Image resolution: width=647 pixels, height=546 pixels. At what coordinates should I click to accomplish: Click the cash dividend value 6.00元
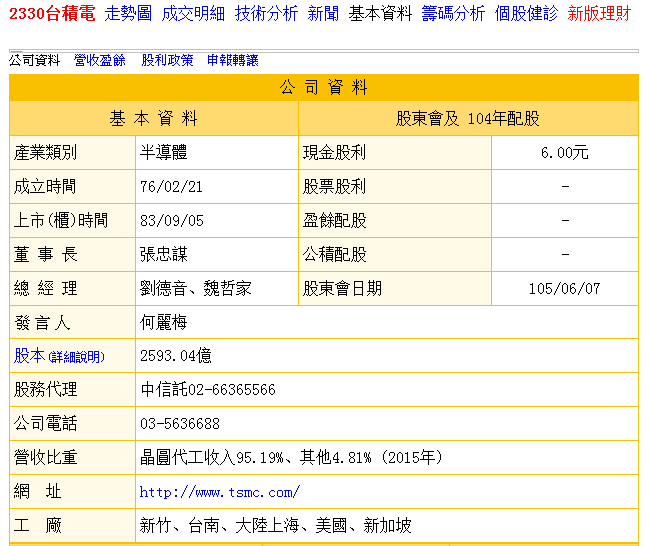coord(564,153)
